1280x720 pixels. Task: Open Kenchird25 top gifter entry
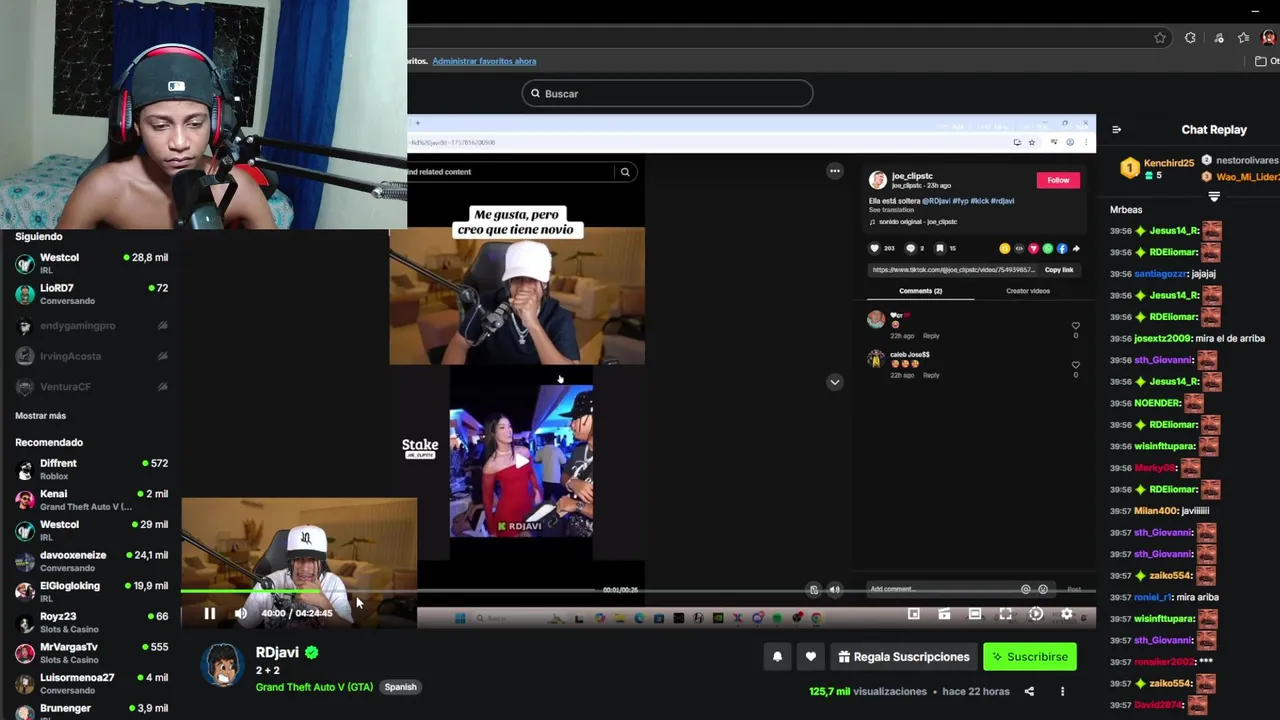coord(1157,168)
